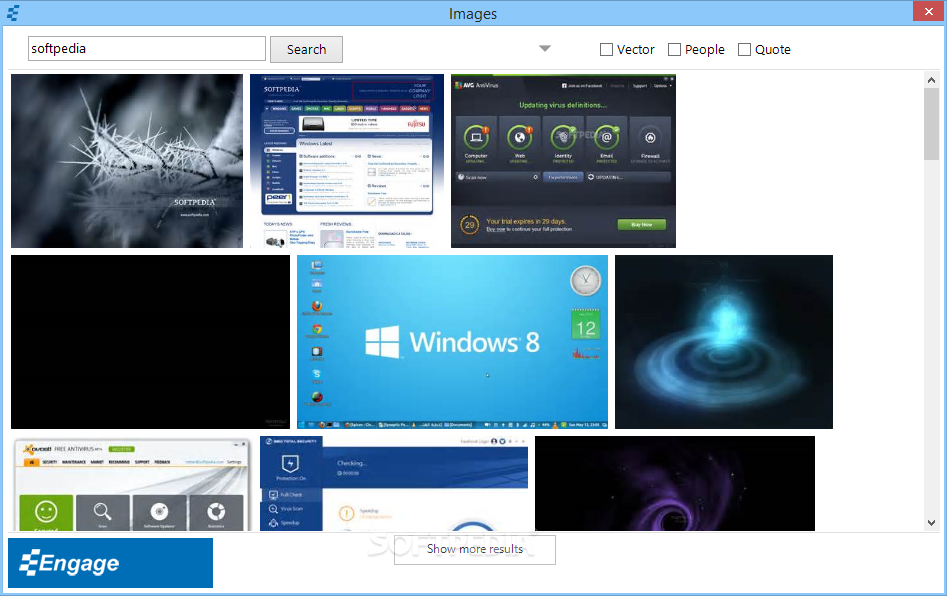
Task: Focus the search field containing softpedia
Action: [x=147, y=48]
